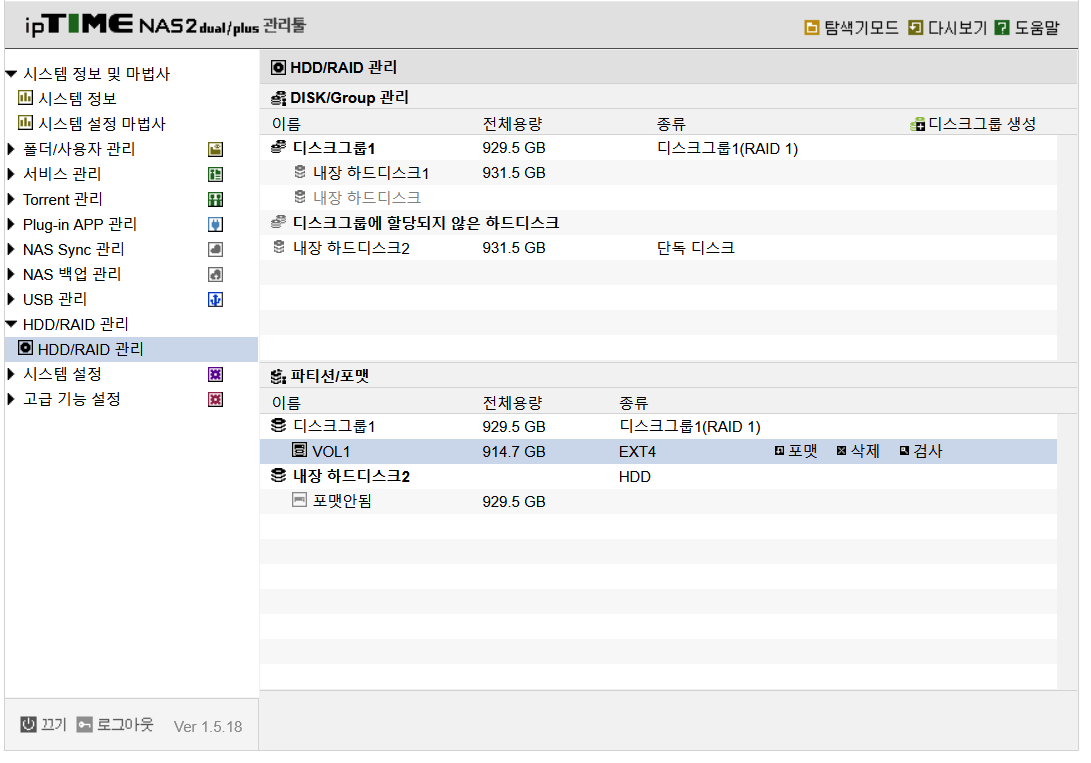Screen dimensions: 1091x763
Task: Click the 끄기 power icon
Action: pyautogui.click(x=28, y=725)
